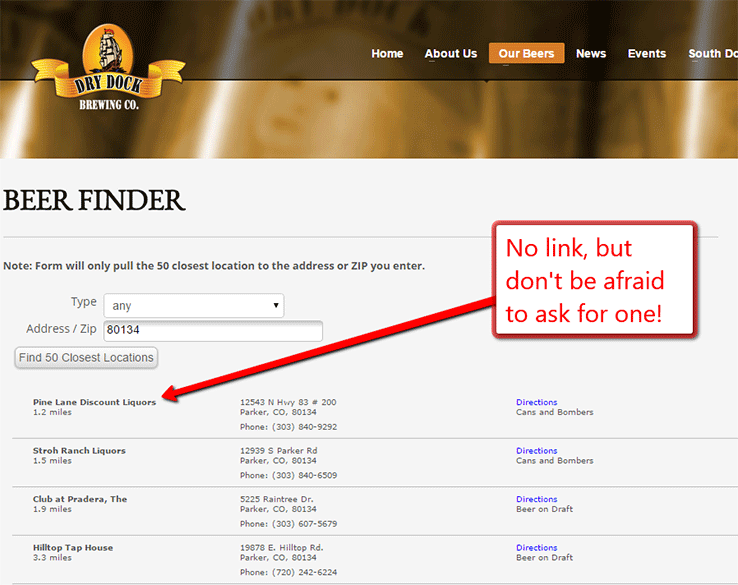
Task: Open the News menu item
Action: [x=591, y=54]
